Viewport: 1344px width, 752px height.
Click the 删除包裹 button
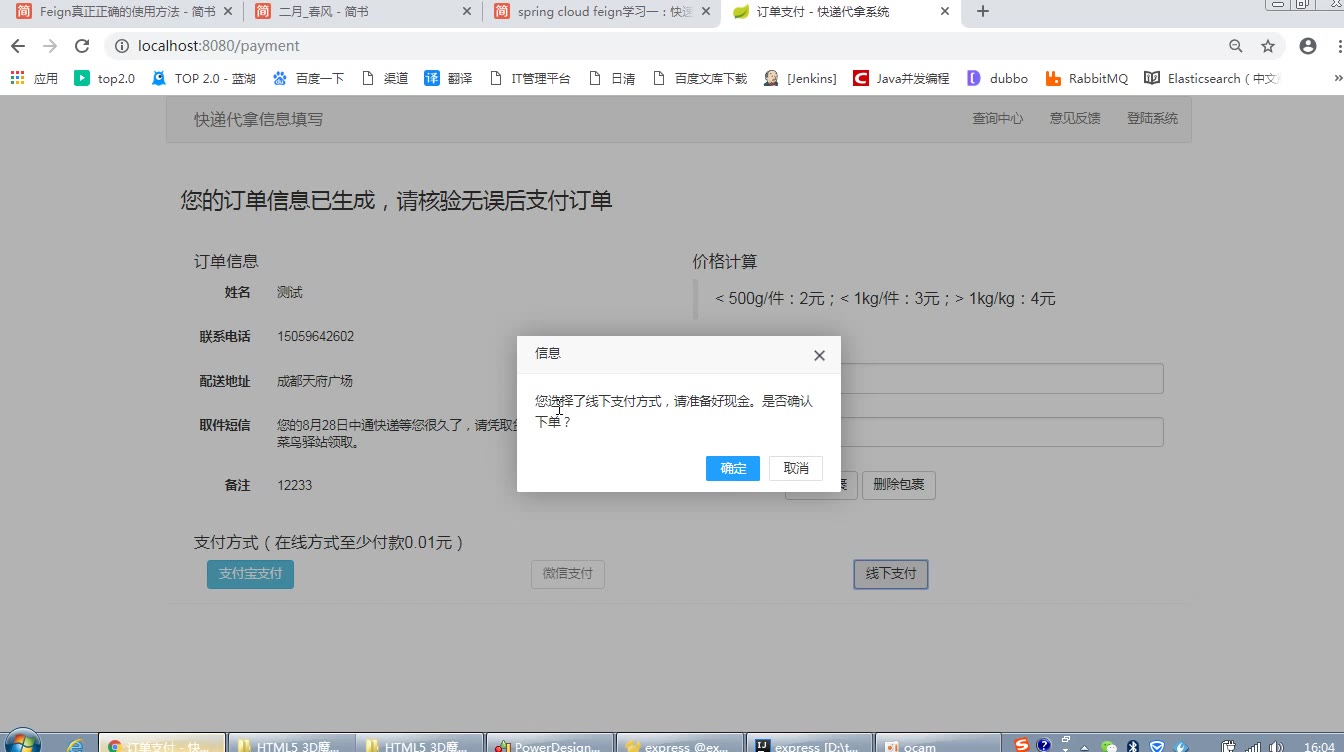click(x=898, y=485)
